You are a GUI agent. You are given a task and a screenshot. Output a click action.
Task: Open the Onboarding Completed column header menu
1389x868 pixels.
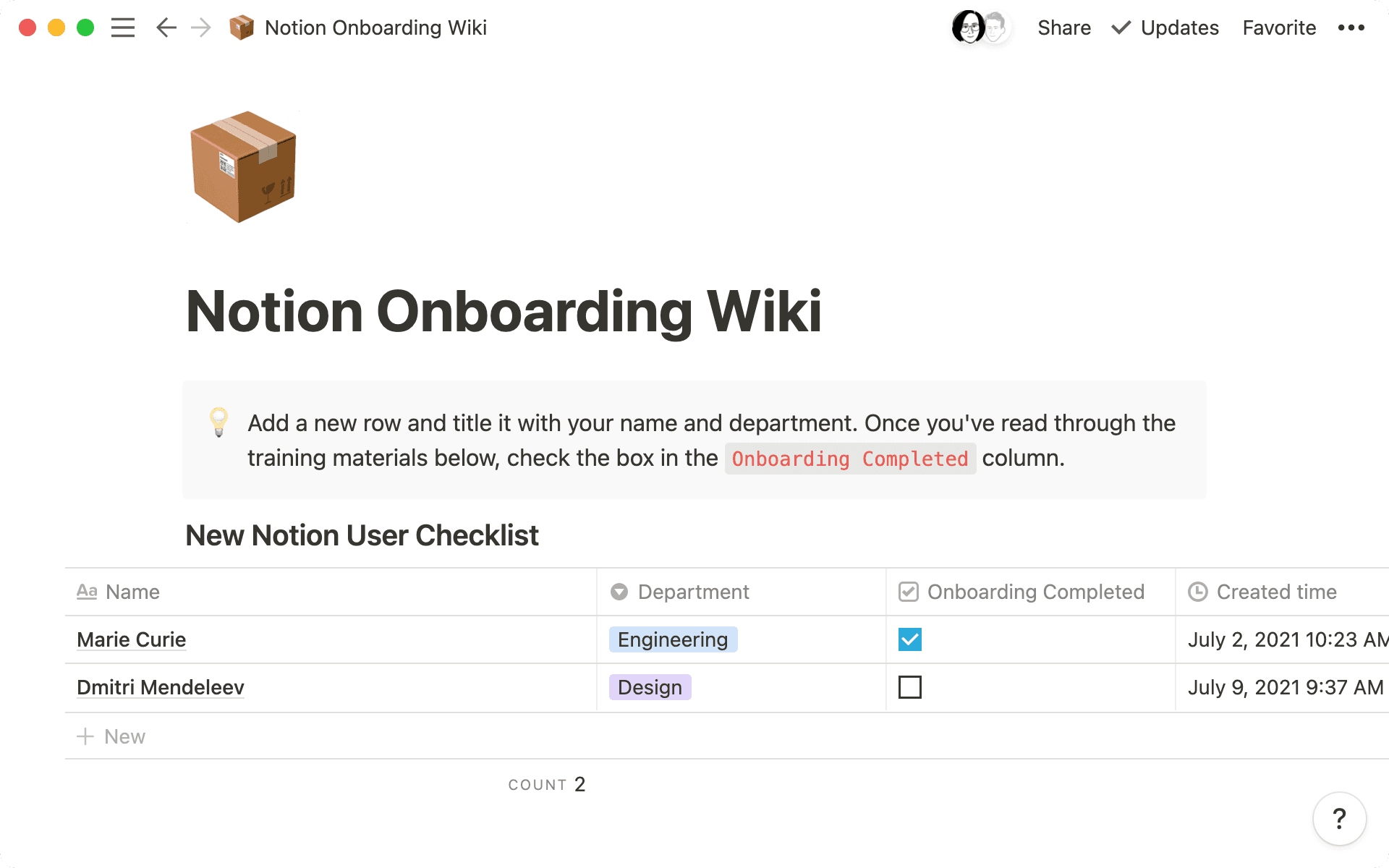tap(1035, 592)
